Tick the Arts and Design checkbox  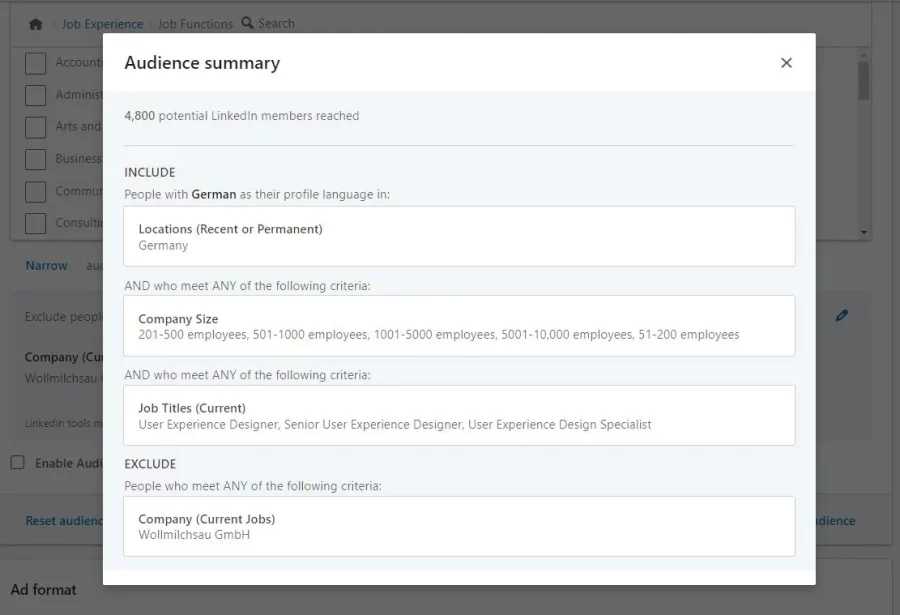(x=36, y=127)
